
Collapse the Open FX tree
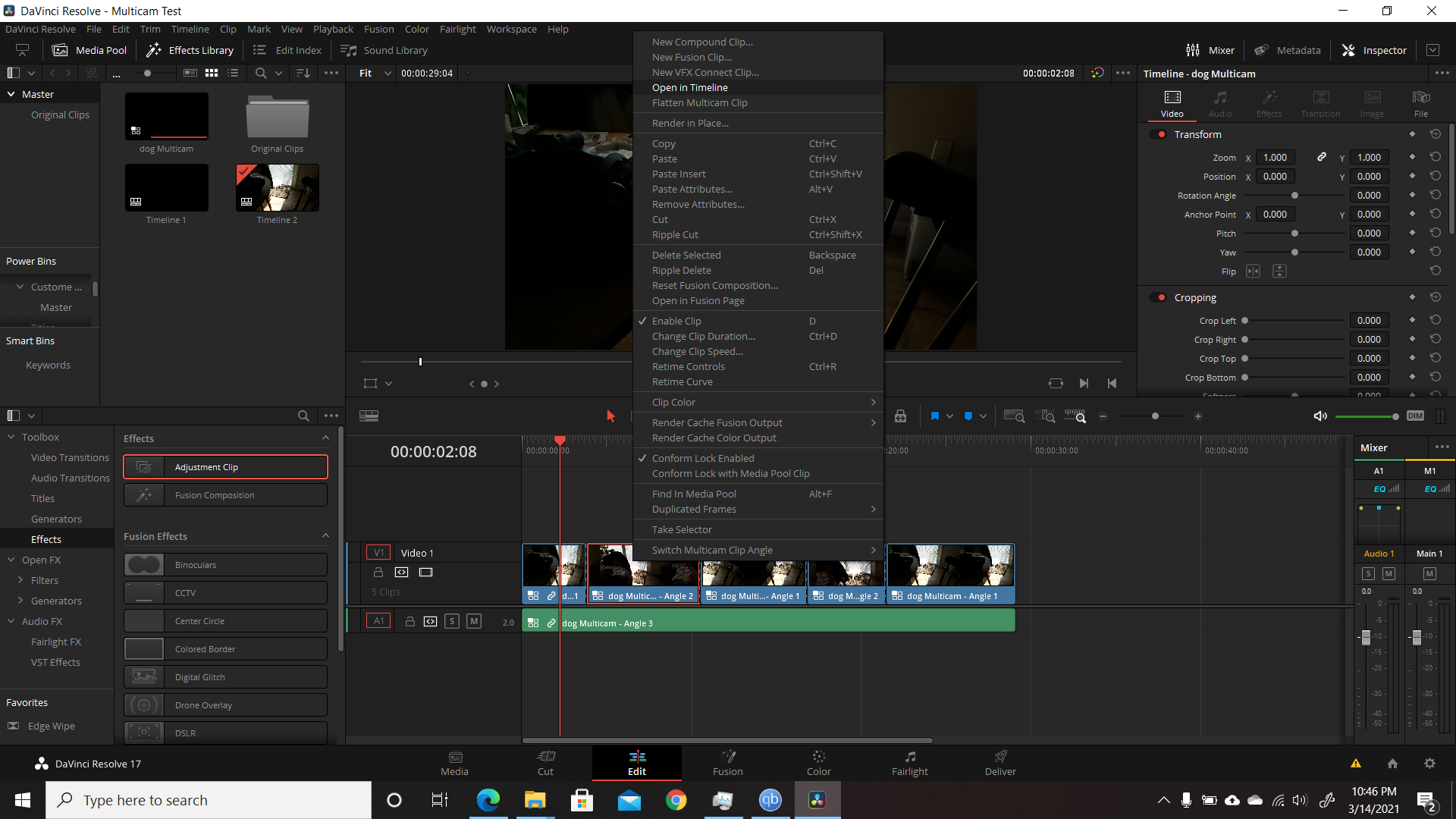[11, 560]
